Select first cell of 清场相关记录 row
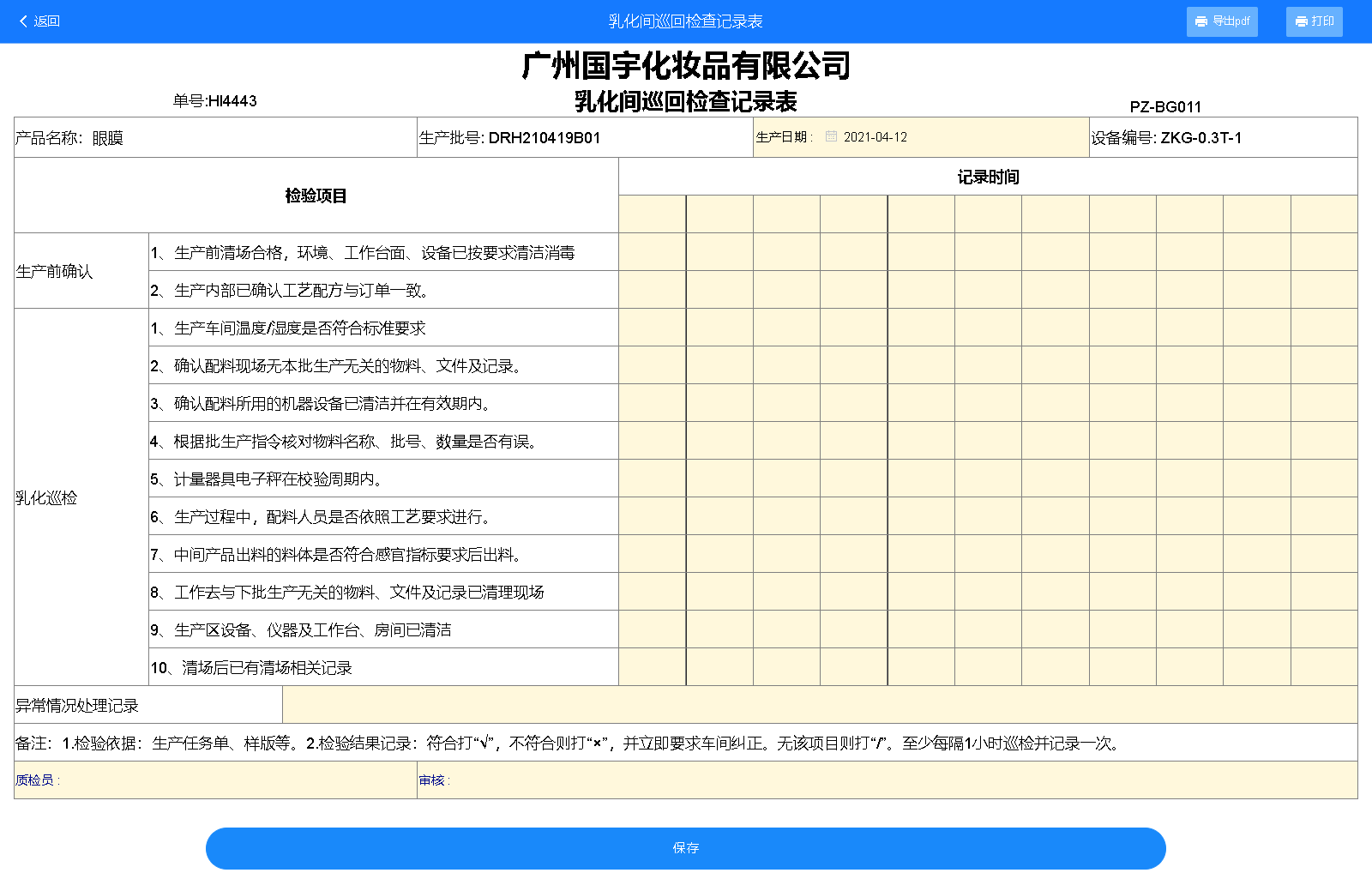The height and width of the screenshot is (879, 1372). click(652, 667)
